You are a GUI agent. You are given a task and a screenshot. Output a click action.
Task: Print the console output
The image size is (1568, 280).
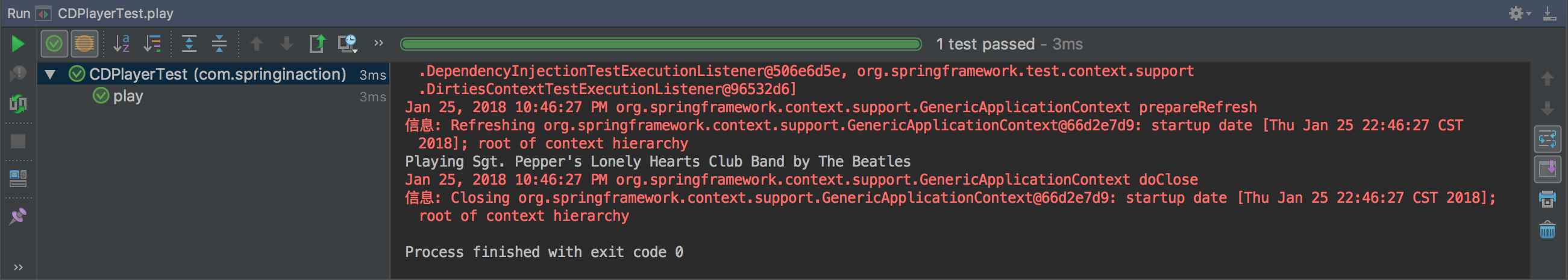click(1548, 200)
